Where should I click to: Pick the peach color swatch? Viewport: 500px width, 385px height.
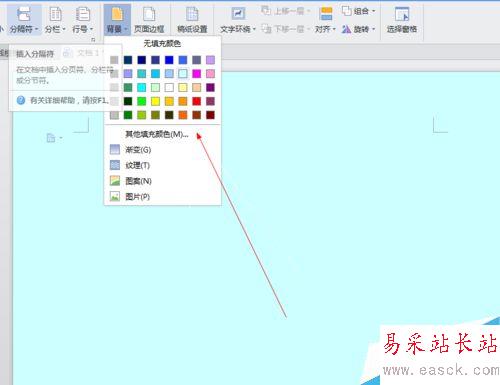pos(196,87)
